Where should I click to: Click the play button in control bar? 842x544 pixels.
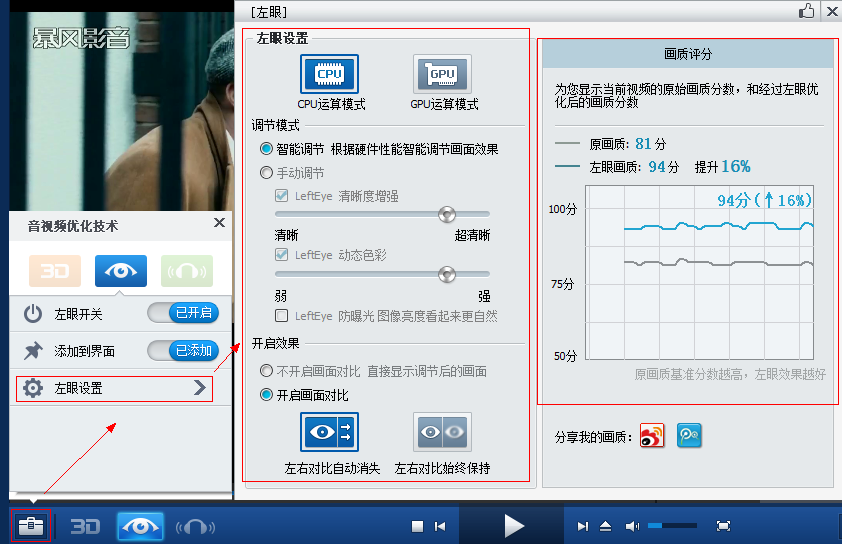pos(513,526)
